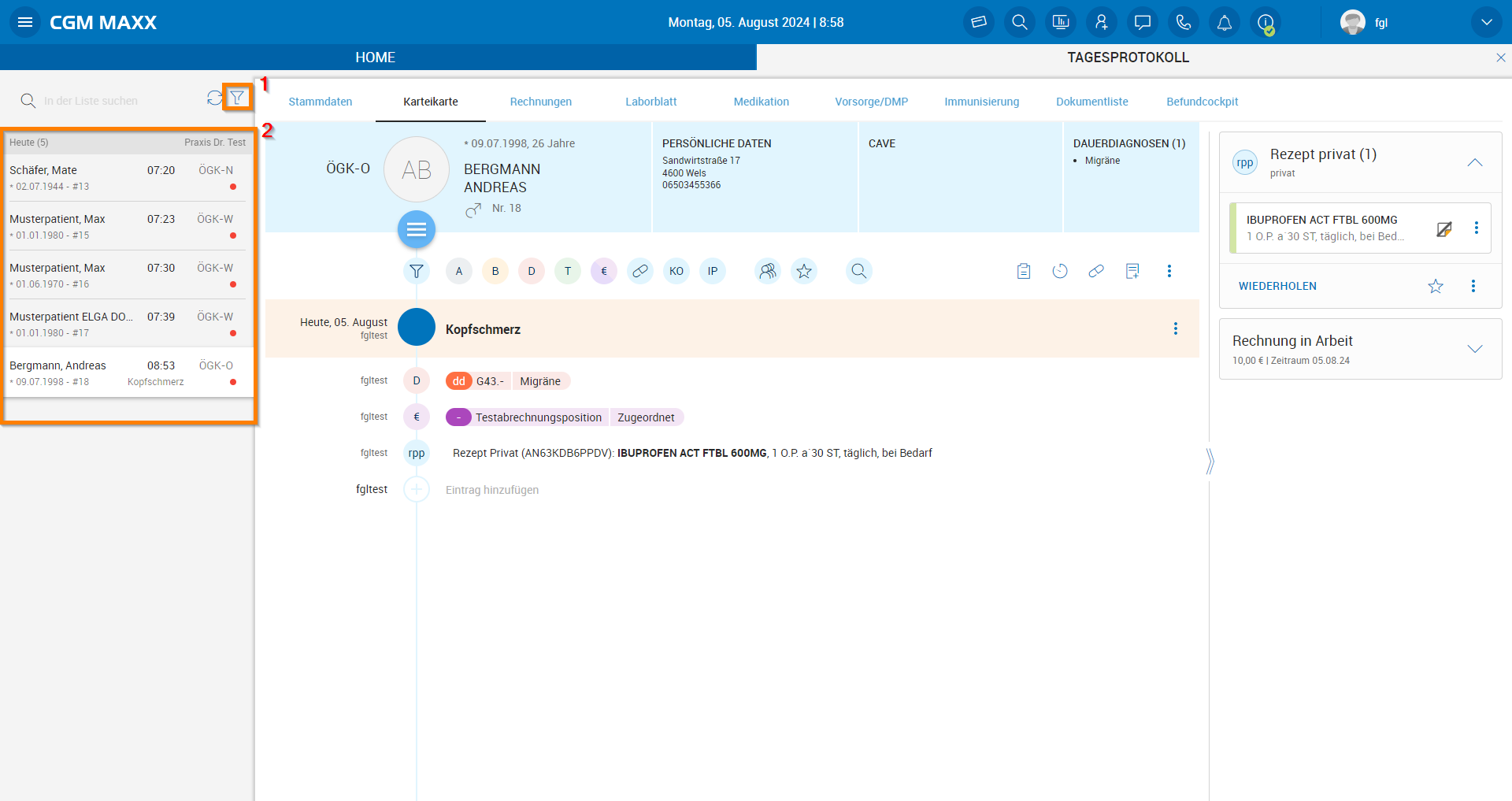Click the star favorites icon in Karteikarte toolbar
Viewport: 1512px width, 801px height.
point(803,271)
